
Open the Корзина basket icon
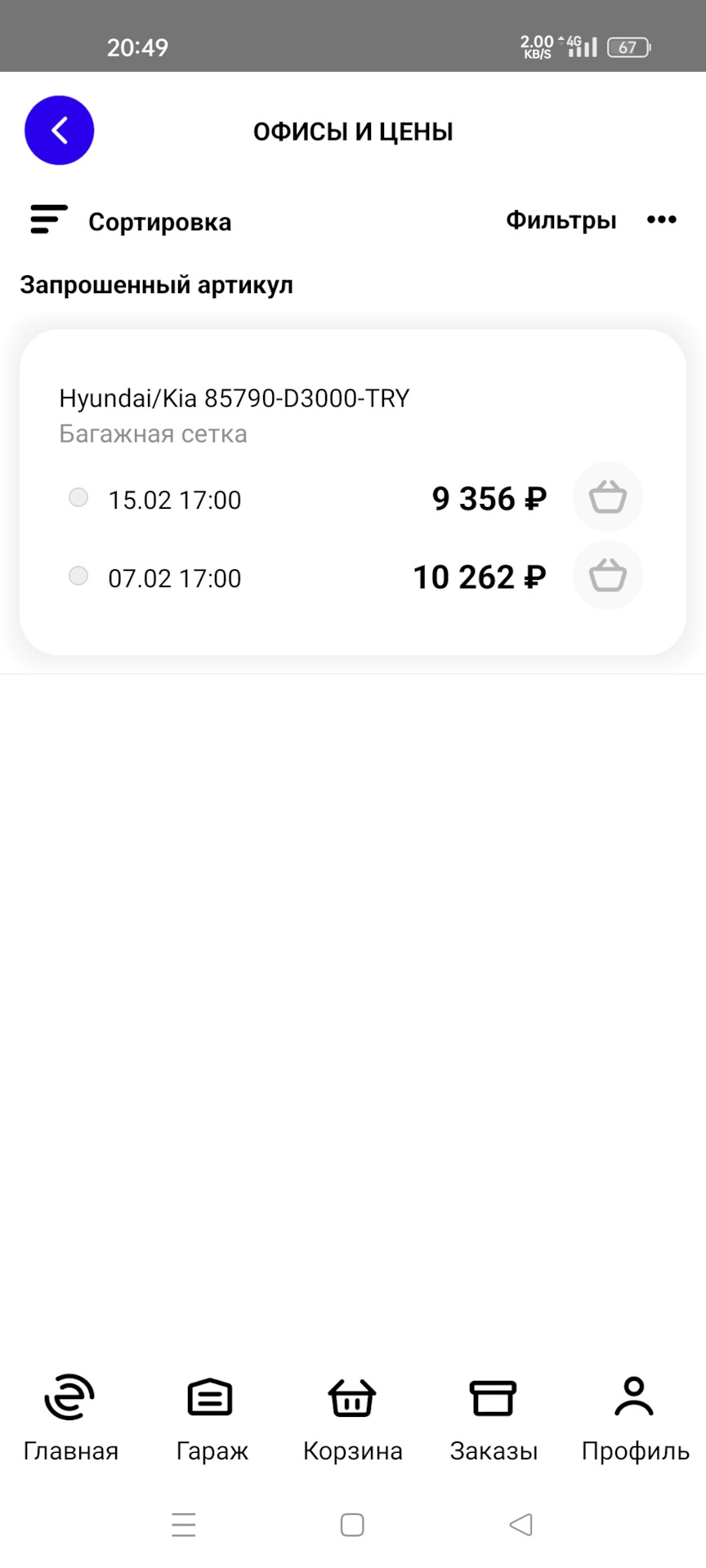click(352, 1397)
